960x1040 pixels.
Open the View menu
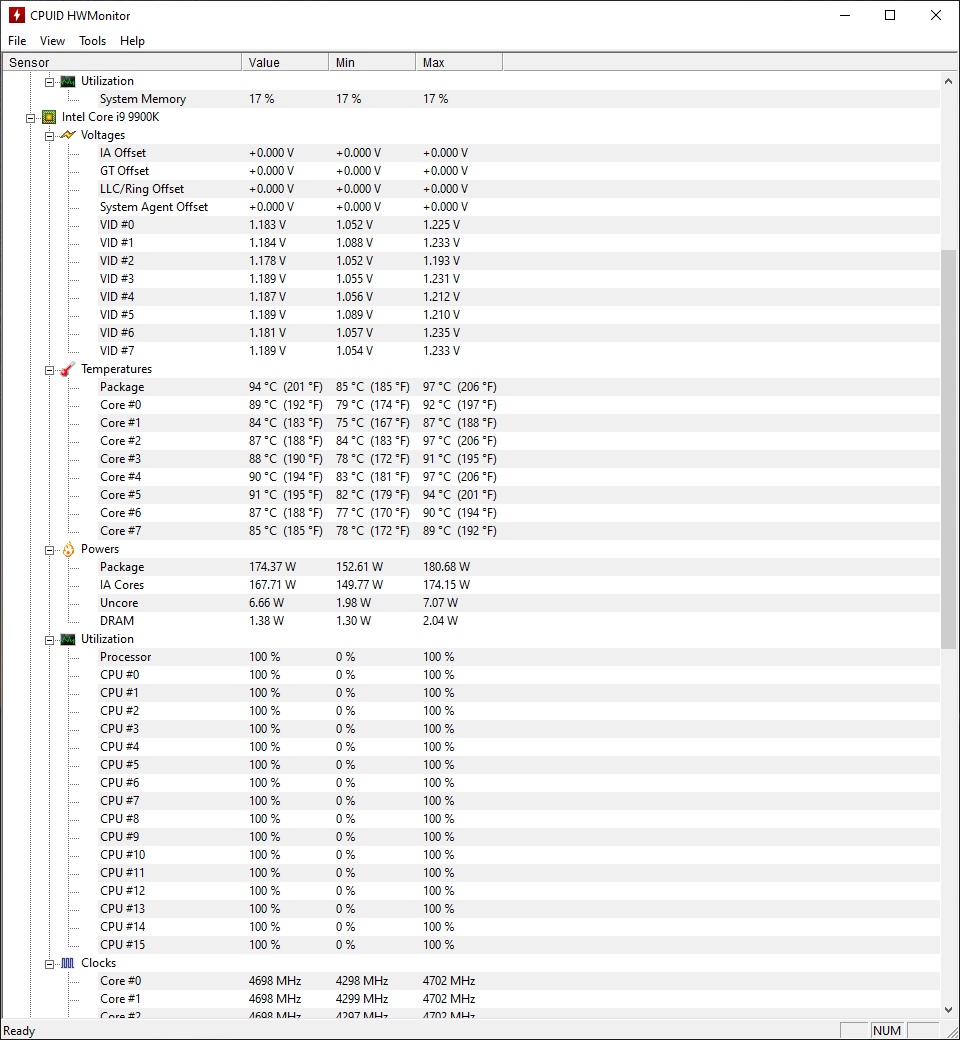pos(52,41)
